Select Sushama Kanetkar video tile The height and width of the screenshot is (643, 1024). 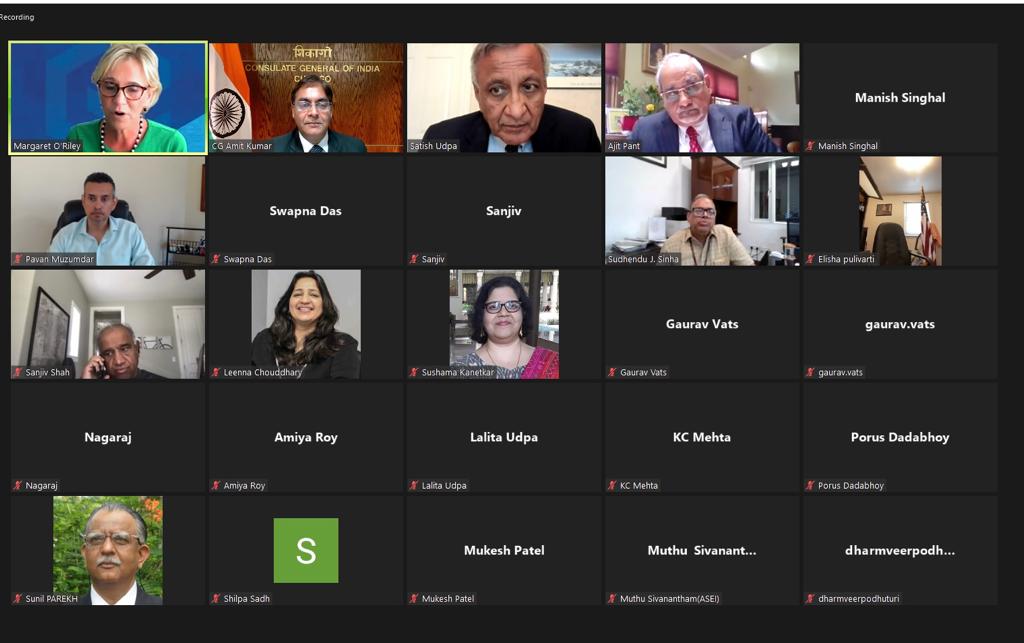point(504,324)
